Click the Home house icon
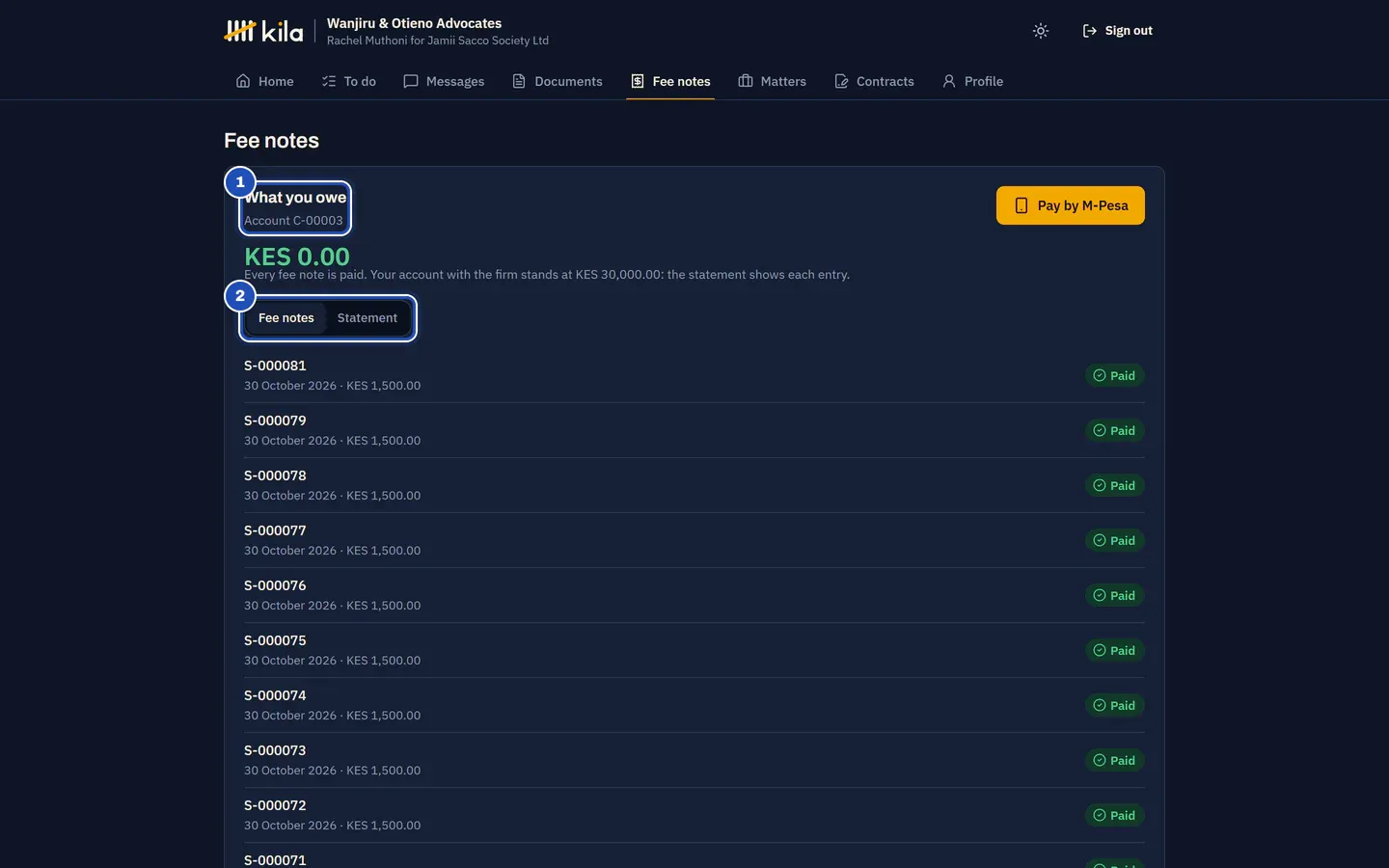1389x868 pixels. point(243,81)
